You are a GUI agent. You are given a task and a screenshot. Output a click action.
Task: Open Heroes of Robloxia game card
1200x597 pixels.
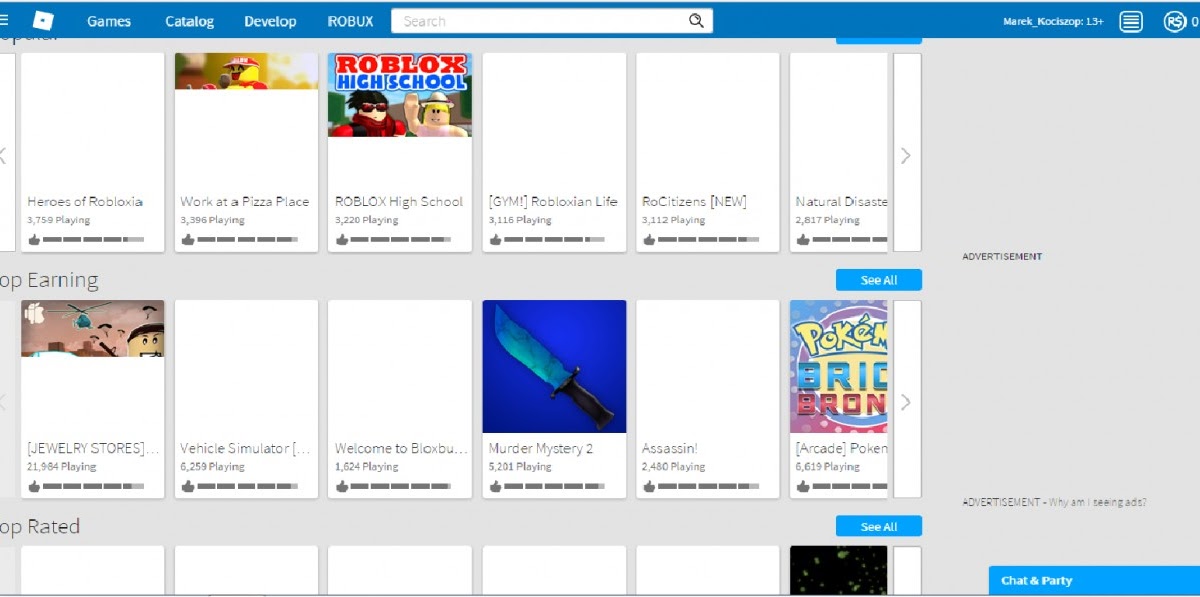(92, 152)
